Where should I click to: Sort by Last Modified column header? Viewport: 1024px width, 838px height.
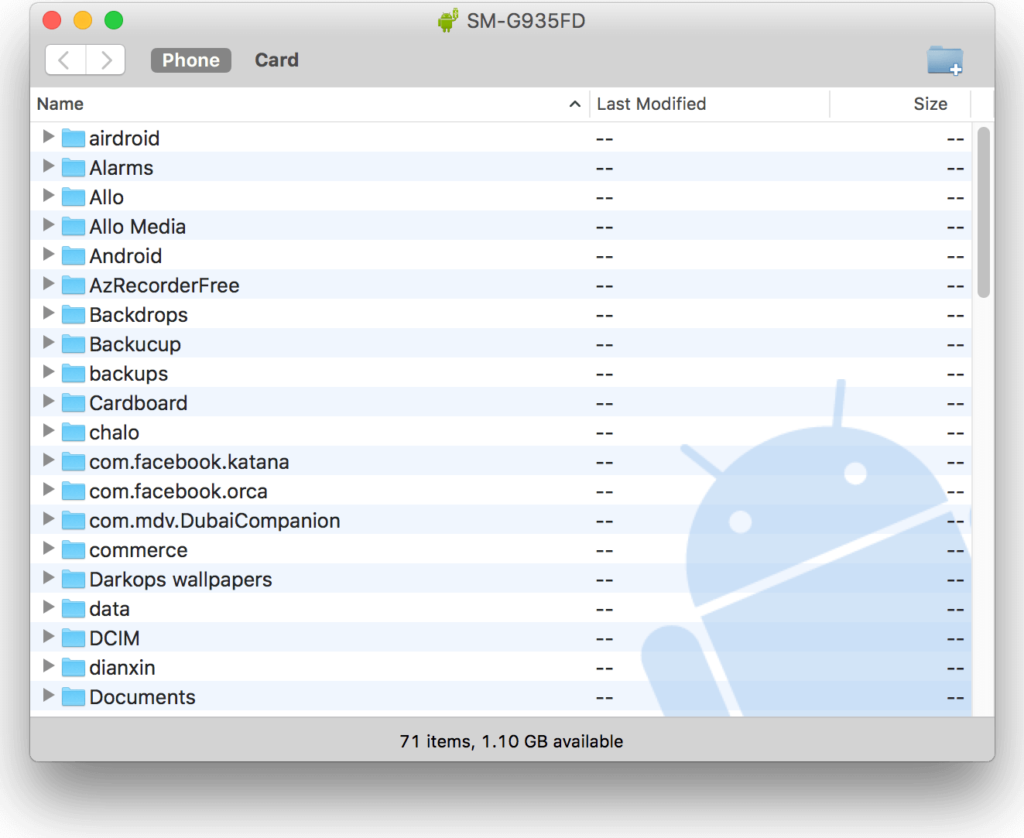click(710, 104)
